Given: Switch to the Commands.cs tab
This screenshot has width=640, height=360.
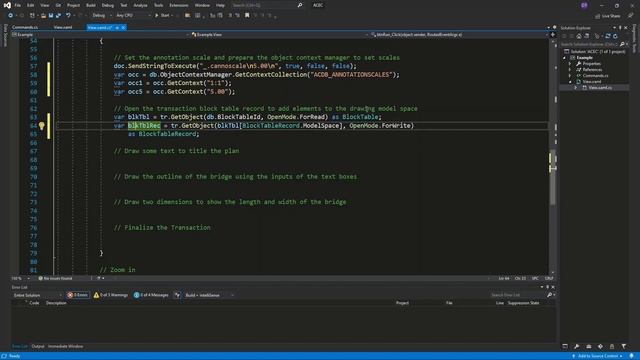Looking at the screenshot, I should pyautogui.click(x=24, y=27).
